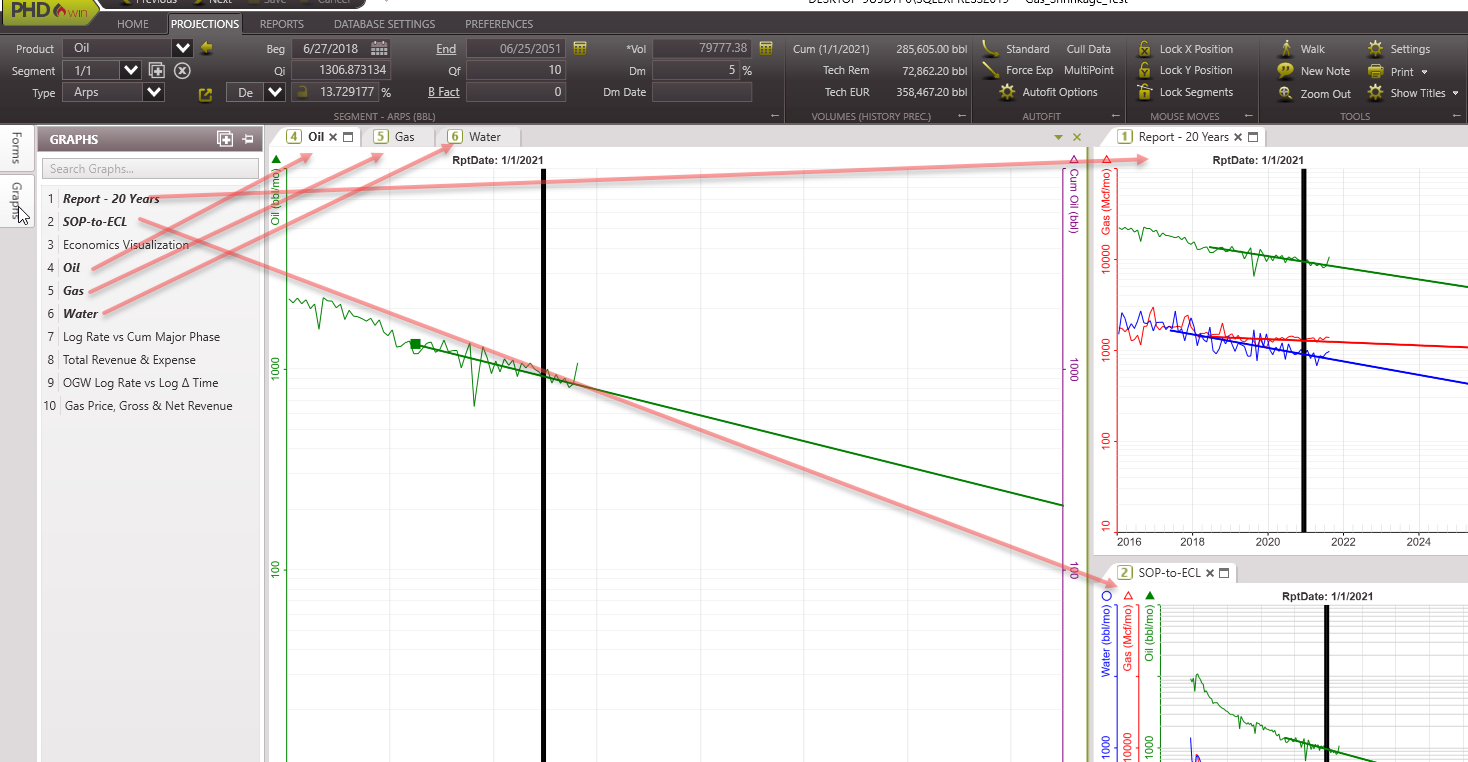Pin the GRAPHS panel
The width and height of the screenshot is (1468, 762).
247,138
